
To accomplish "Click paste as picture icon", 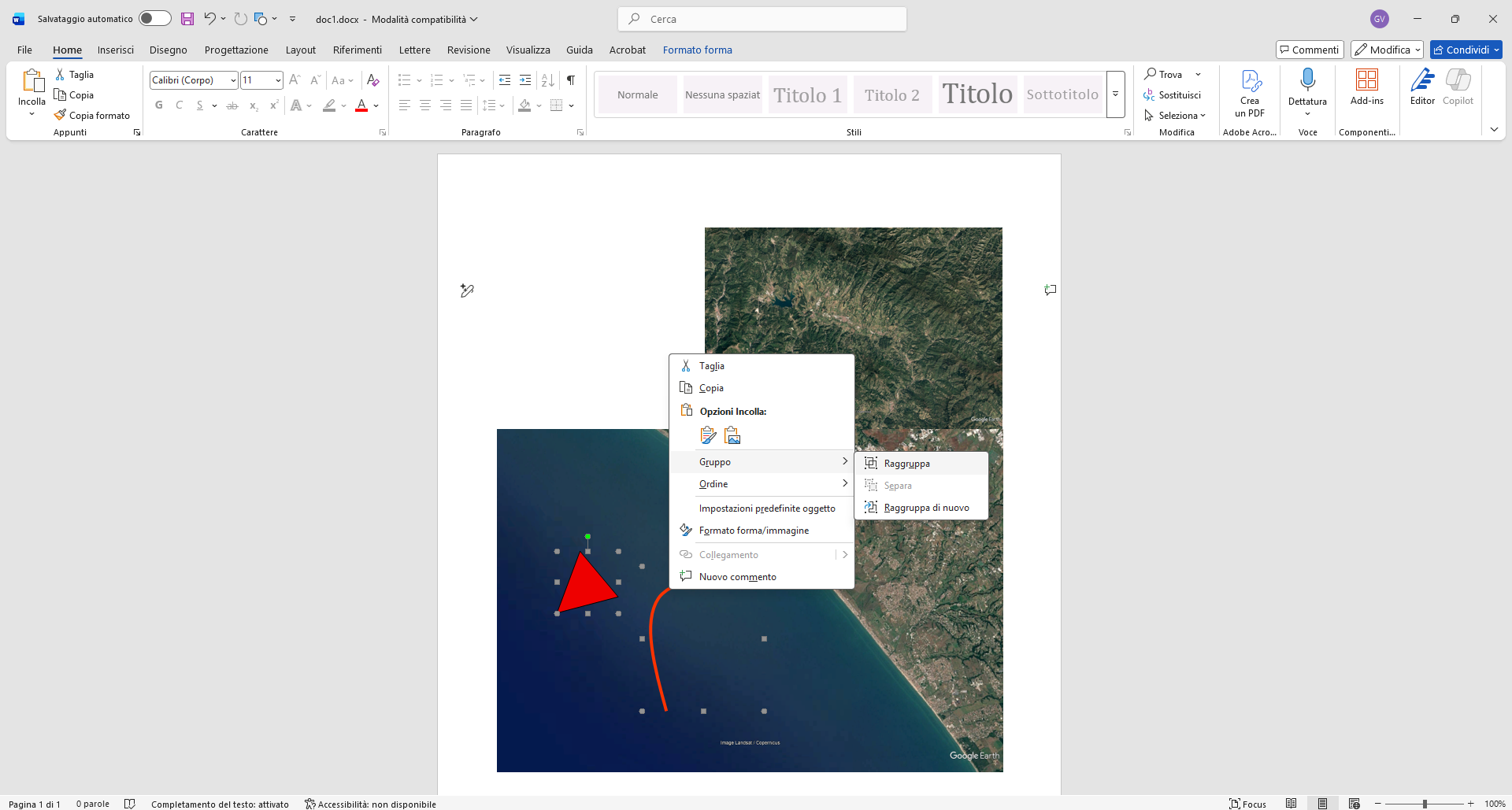I will click(732, 435).
